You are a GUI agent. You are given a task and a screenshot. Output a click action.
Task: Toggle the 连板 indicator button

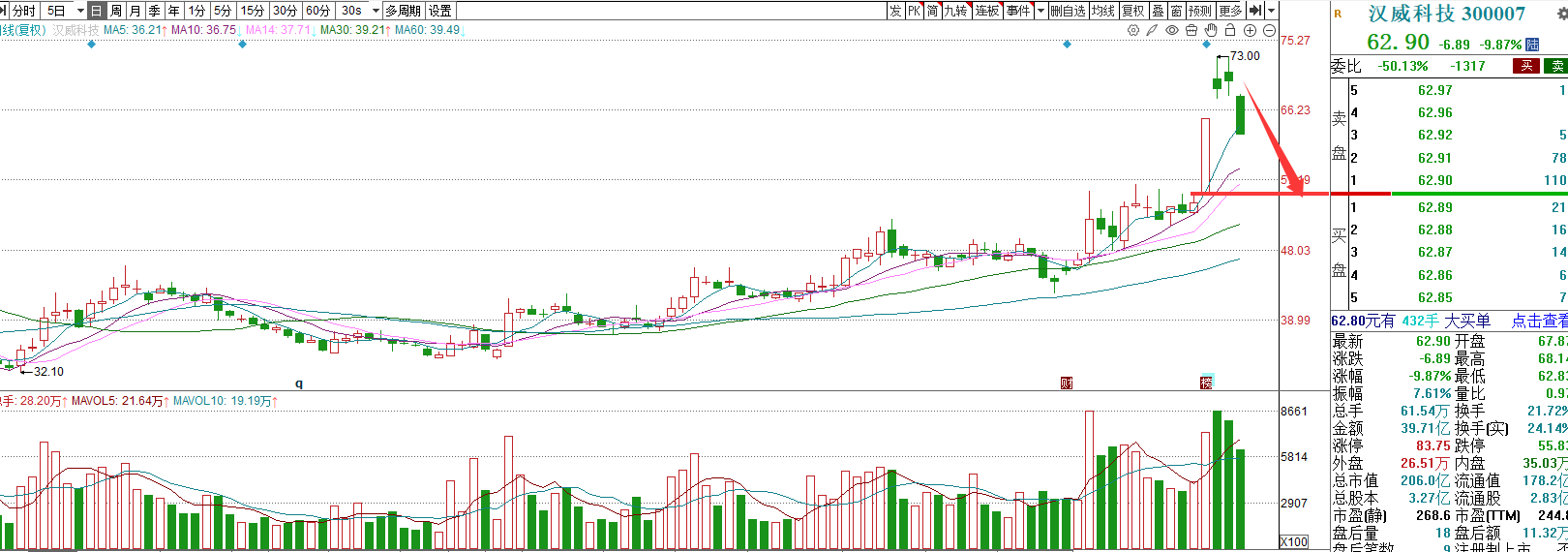click(987, 11)
